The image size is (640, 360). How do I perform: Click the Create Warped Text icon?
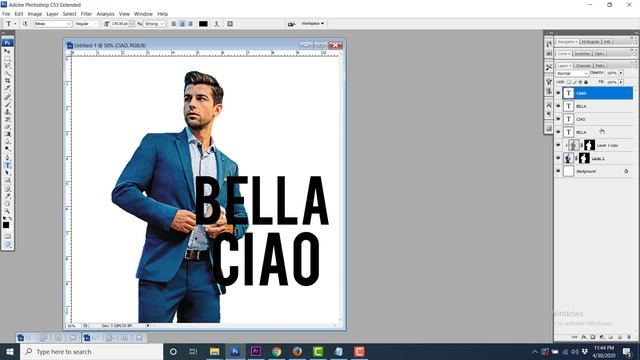[216, 24]
